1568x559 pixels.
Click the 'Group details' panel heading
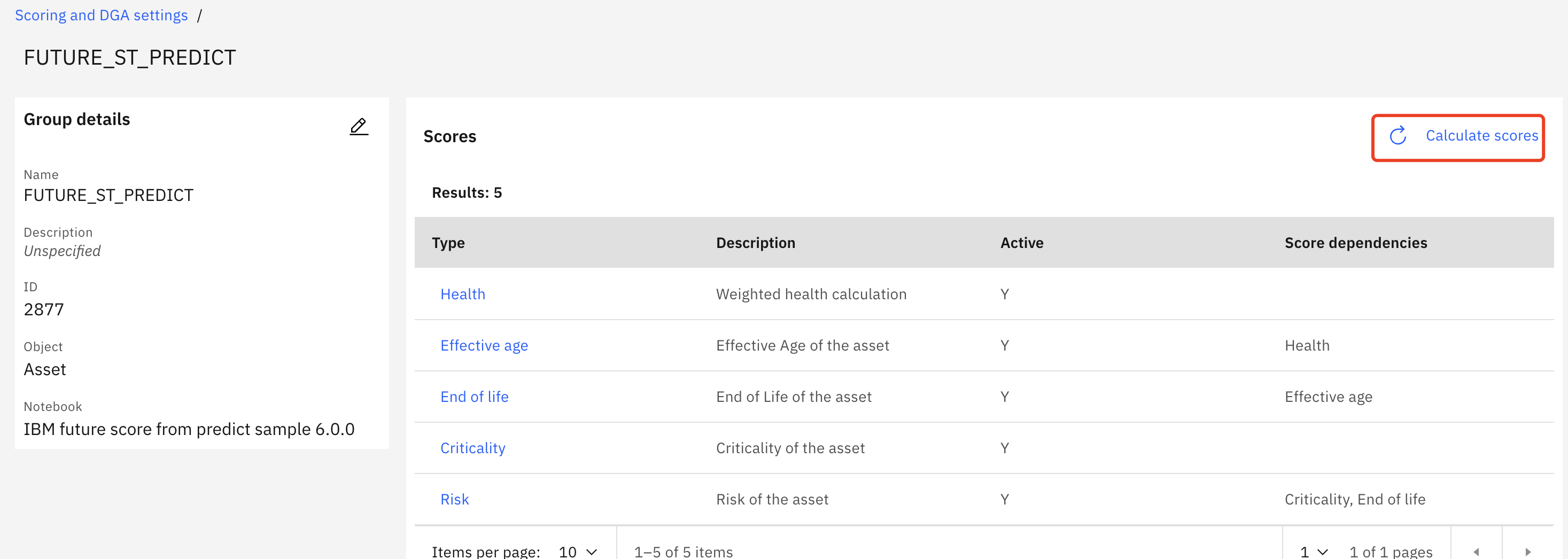pos(77,119)
